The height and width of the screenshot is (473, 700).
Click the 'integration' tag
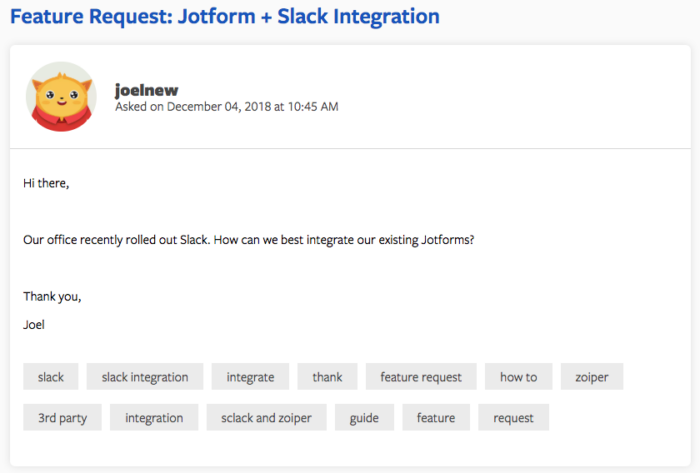point(154,418)
